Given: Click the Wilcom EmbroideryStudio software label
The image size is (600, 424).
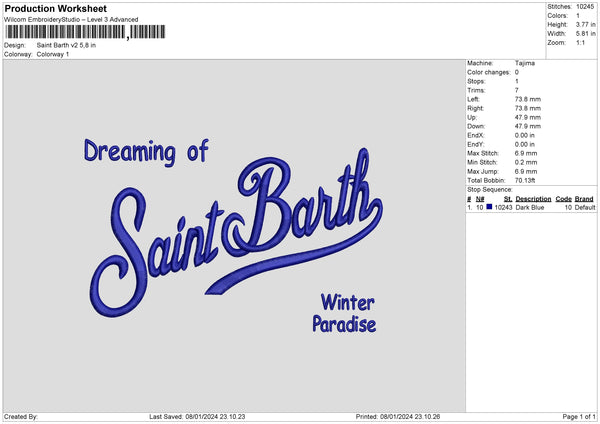Looking at the screenshot, I should [71, 19].
